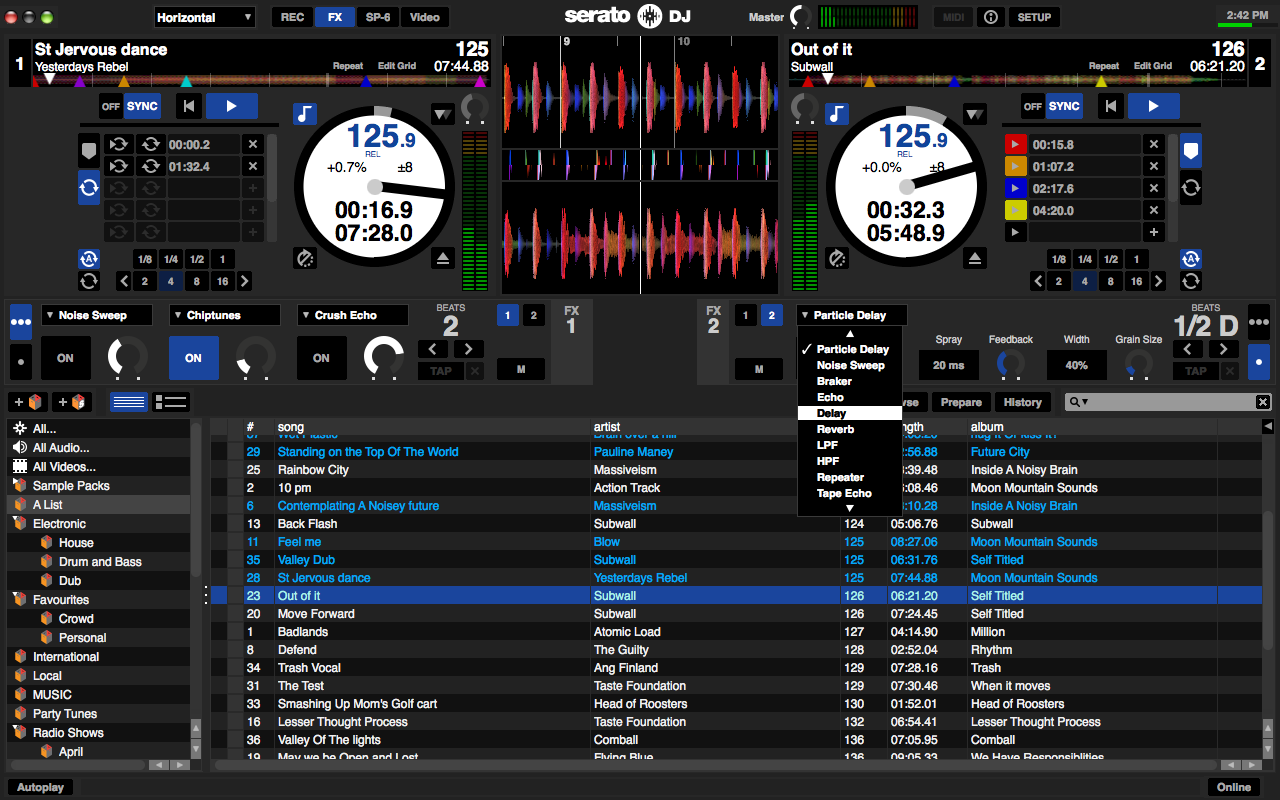The height and width of the screenshot is (800, 1280).
Task: Trigger blue cue point 02:17.6
Action: pyautogui.click(x=1016, y=188)
